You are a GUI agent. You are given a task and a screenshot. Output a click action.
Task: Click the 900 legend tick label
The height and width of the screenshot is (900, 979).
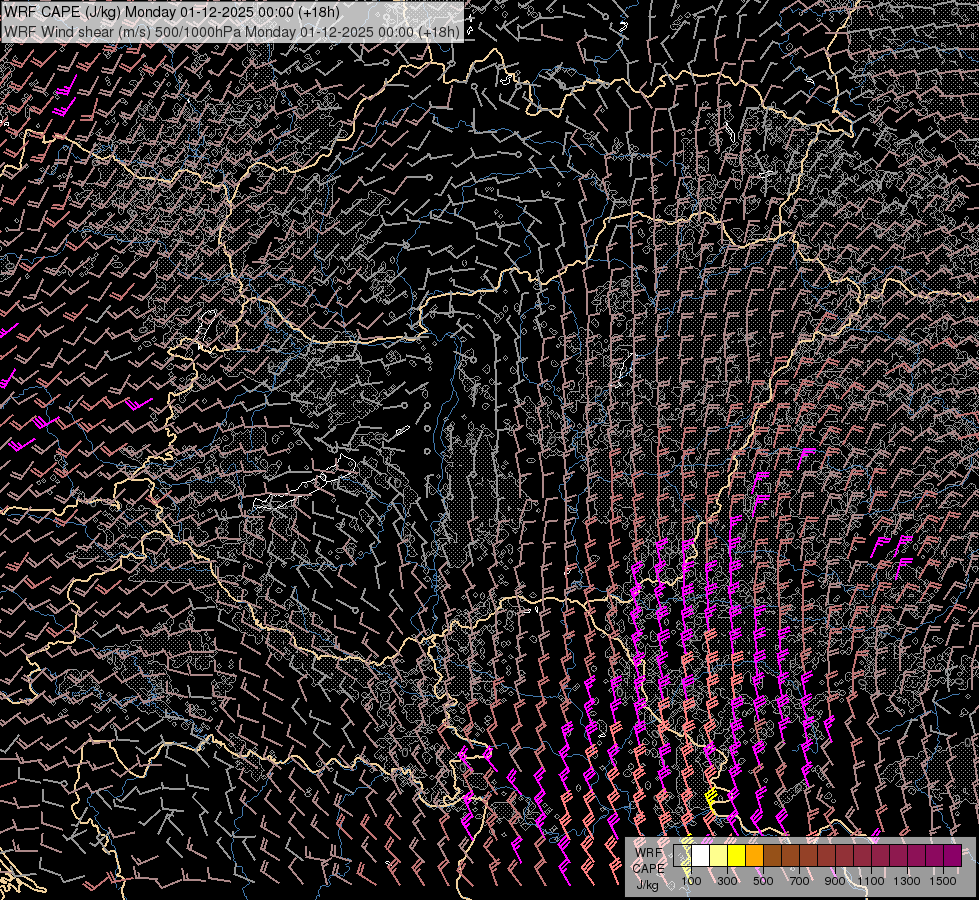(x=835, y=881)
